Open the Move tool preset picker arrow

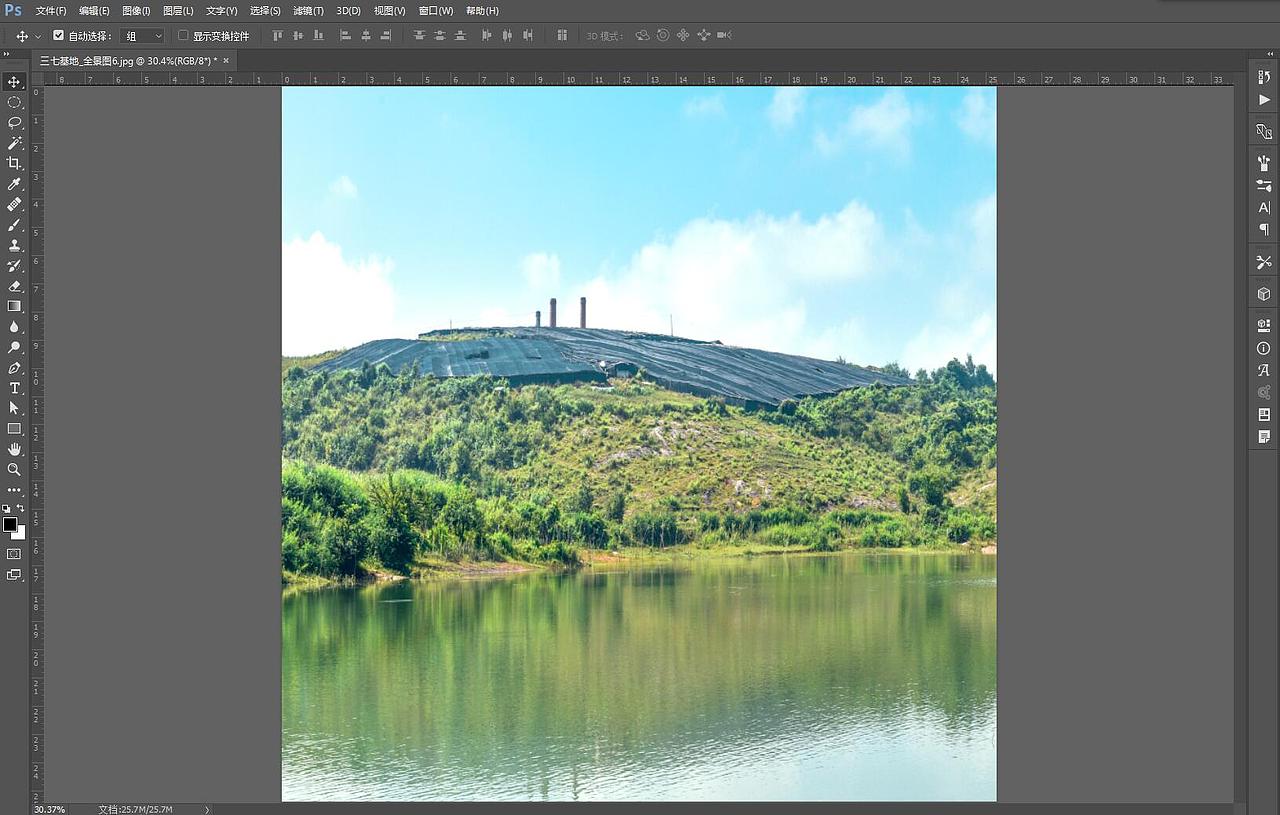point(38,36)
